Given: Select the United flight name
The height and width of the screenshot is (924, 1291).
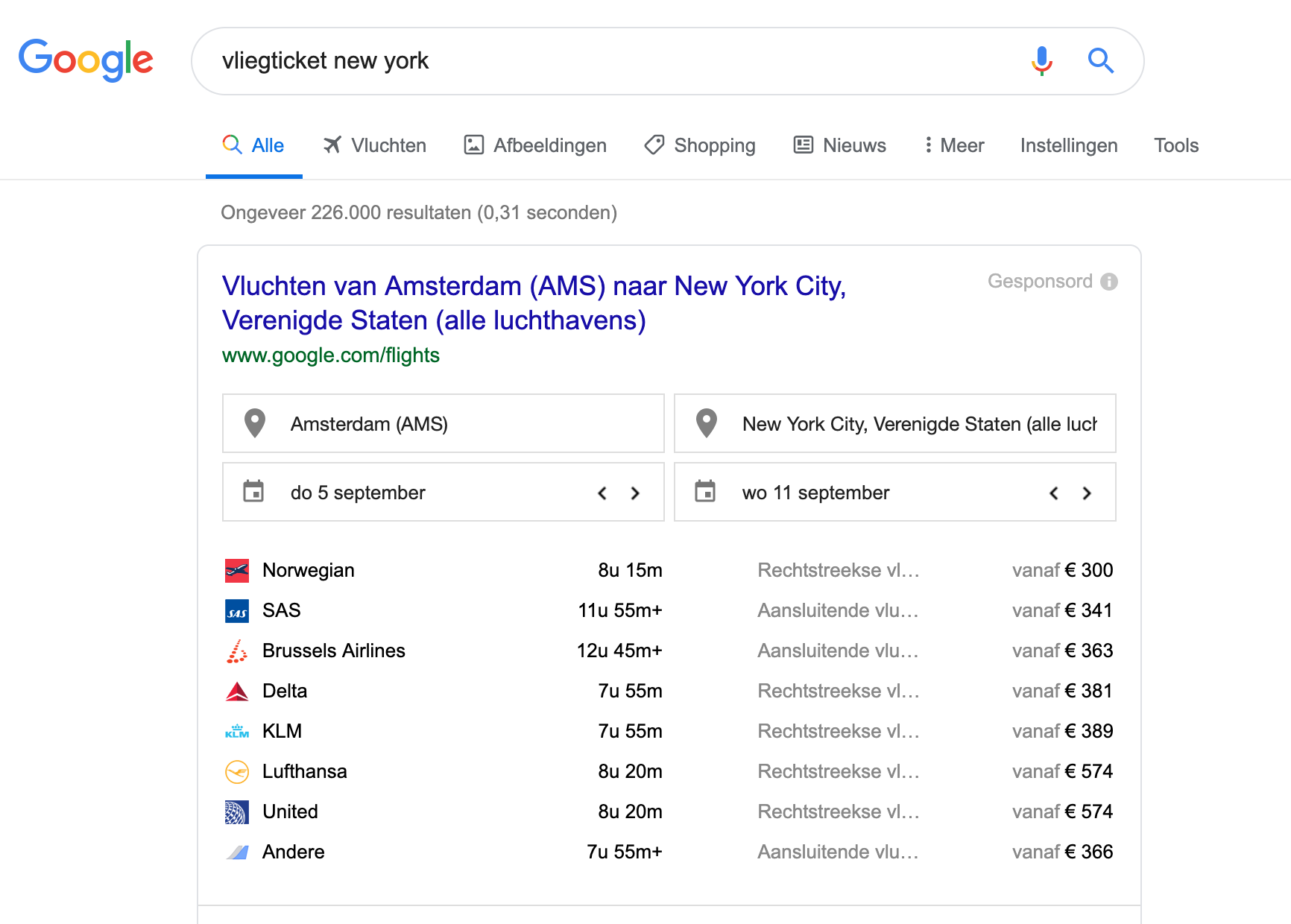Looking at the screenshot, I should pos(290,812).
